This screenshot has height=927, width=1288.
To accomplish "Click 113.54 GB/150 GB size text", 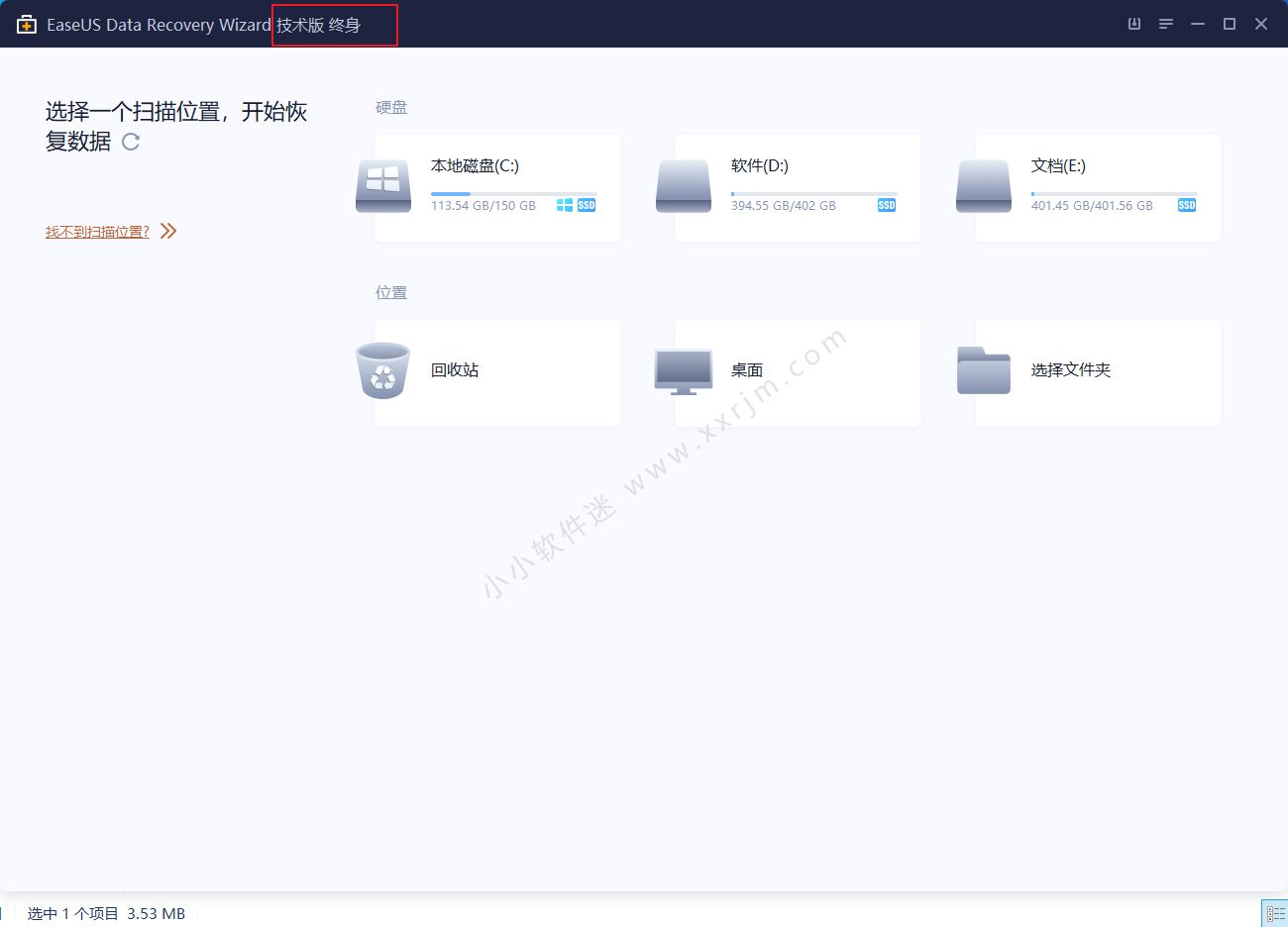I will [x=483, y=206].
